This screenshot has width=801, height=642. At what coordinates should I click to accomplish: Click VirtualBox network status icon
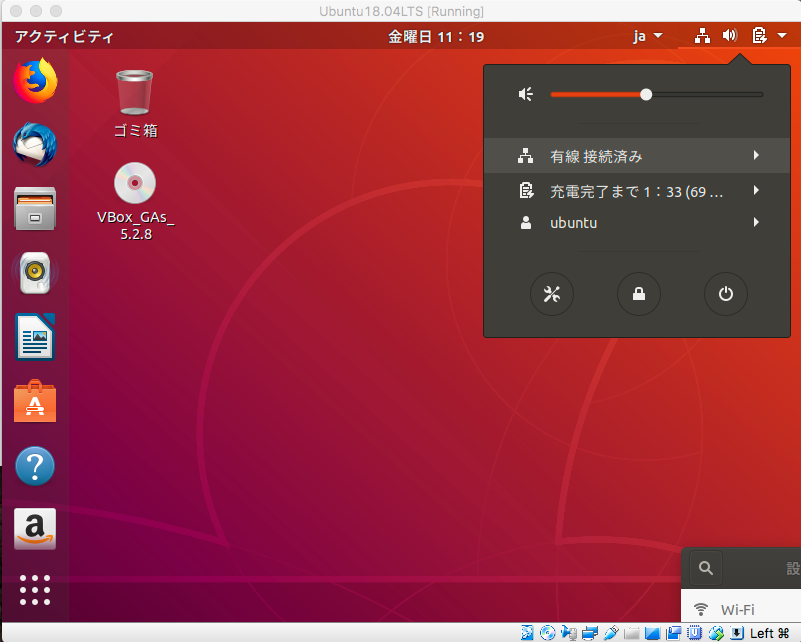590,633
